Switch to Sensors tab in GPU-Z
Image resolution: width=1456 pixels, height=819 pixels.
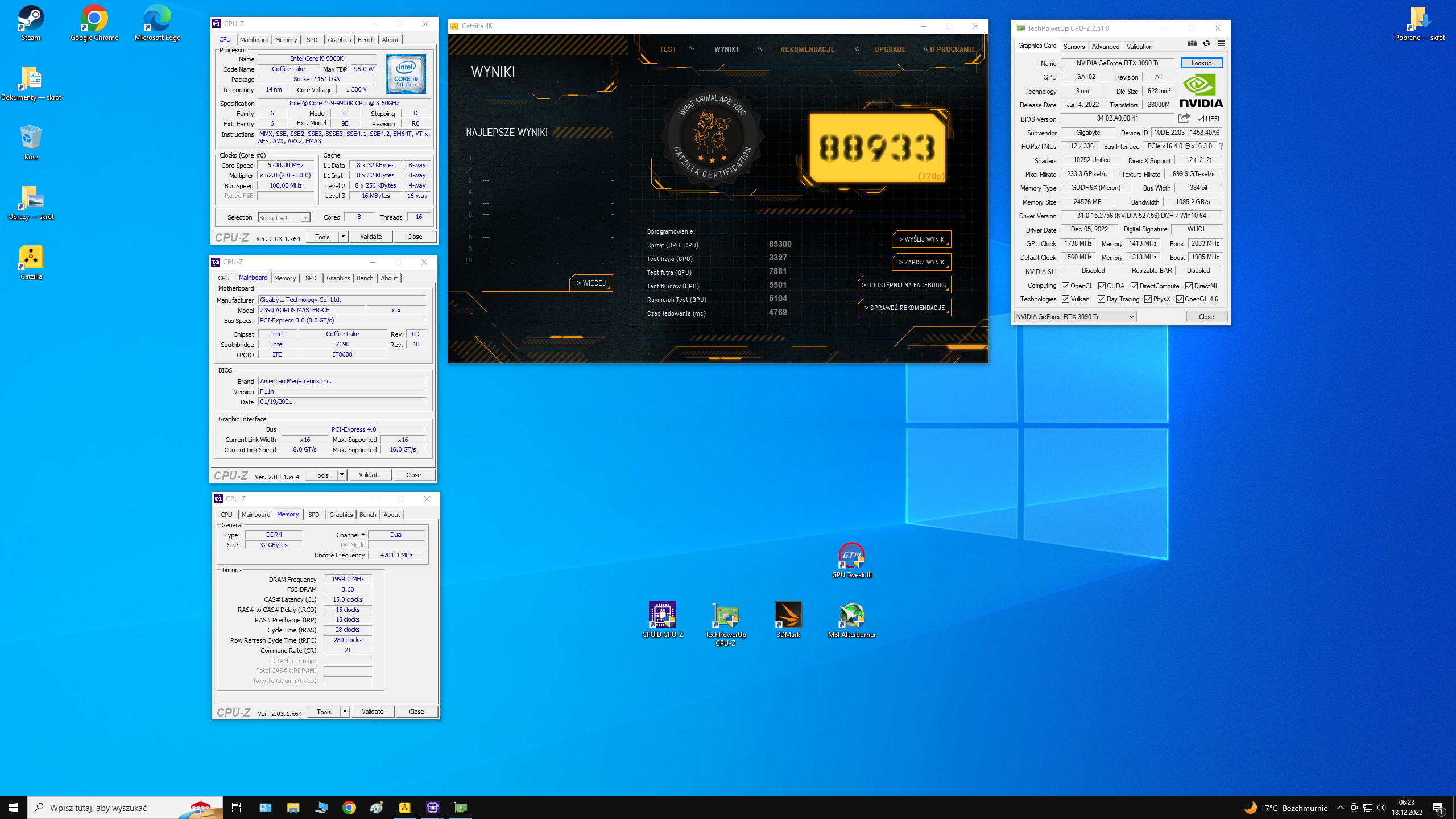pyautogui.click(x=1074, y=46)
